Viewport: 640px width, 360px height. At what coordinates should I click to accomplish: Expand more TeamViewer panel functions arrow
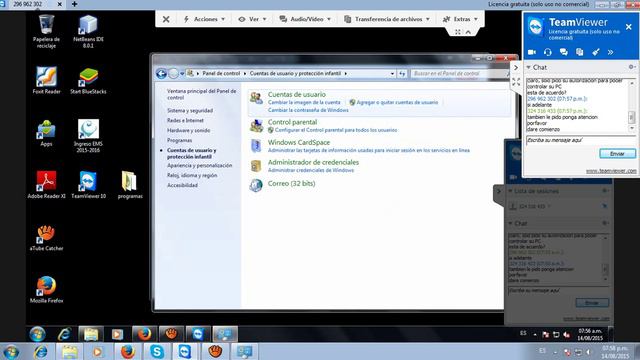pyautogui.click(x=611, y=52)
